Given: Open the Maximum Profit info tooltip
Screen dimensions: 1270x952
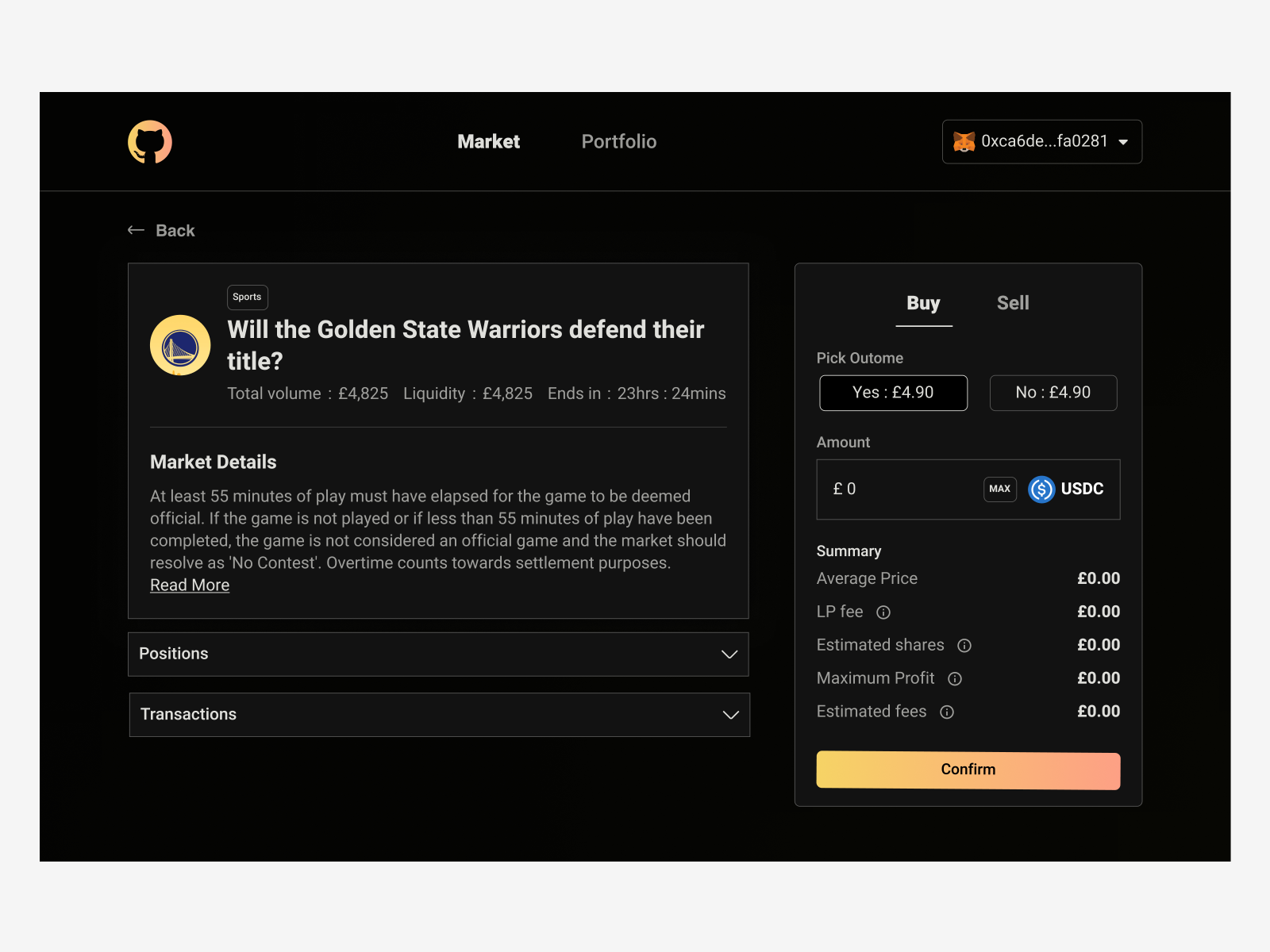Looking at the screenshot, I should coord(955,679).
